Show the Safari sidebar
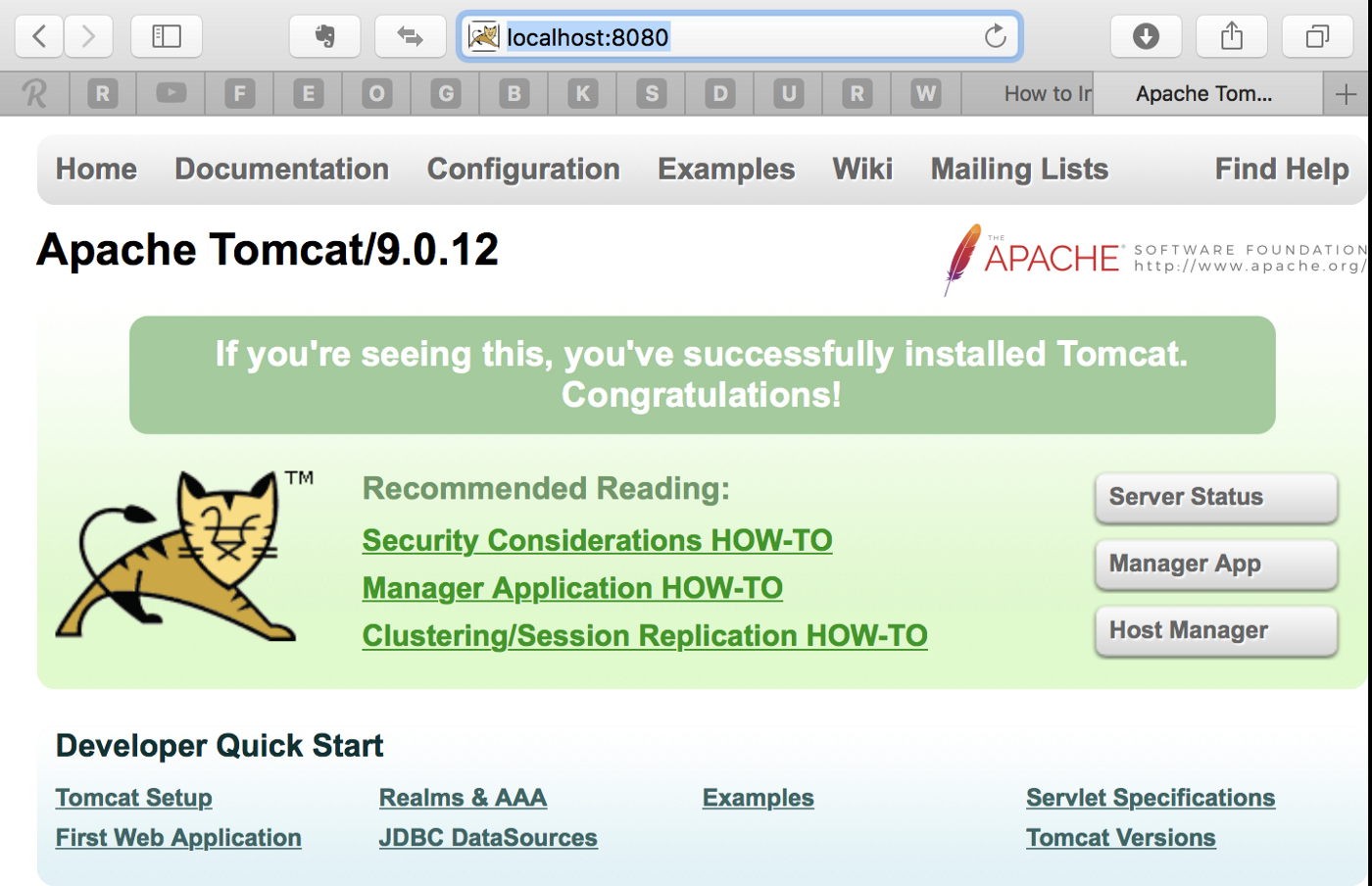1372x886 pixels. [167, 37]
